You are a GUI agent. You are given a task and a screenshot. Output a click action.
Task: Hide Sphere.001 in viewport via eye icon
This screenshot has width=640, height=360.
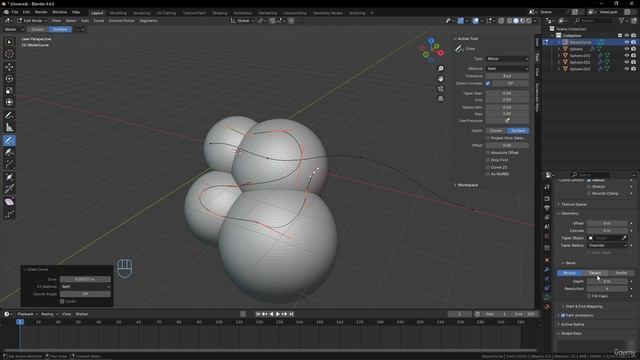(627, 56)
